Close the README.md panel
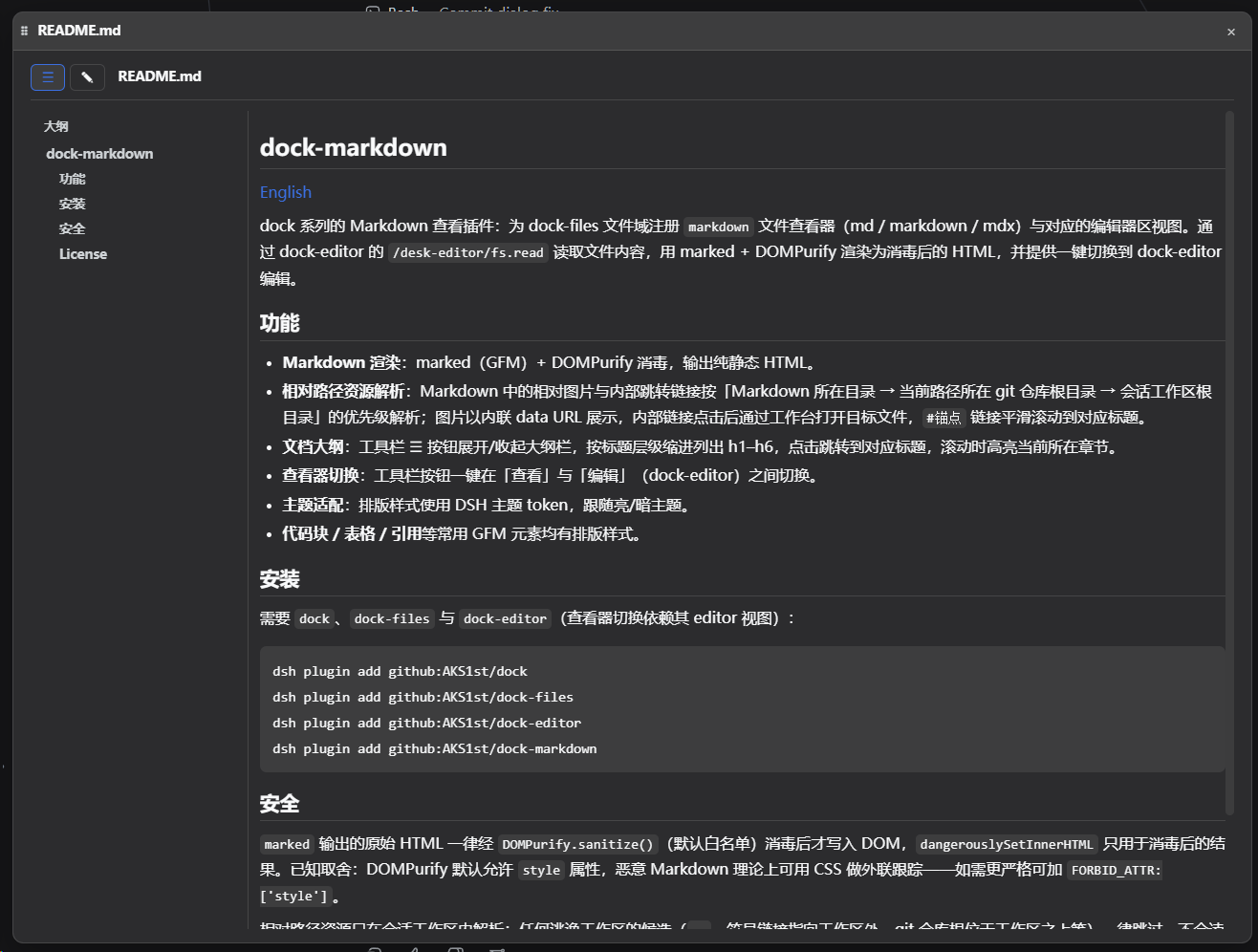1258x952 pixels. pyautogui.click(x=1231, y=32)
